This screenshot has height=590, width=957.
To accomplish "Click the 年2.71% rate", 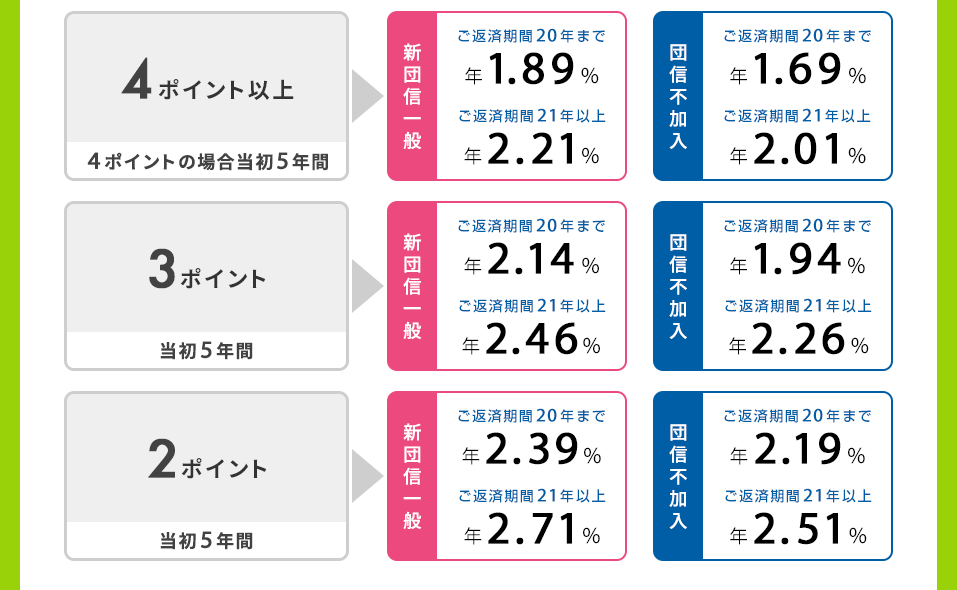I will tap(532, 529).
